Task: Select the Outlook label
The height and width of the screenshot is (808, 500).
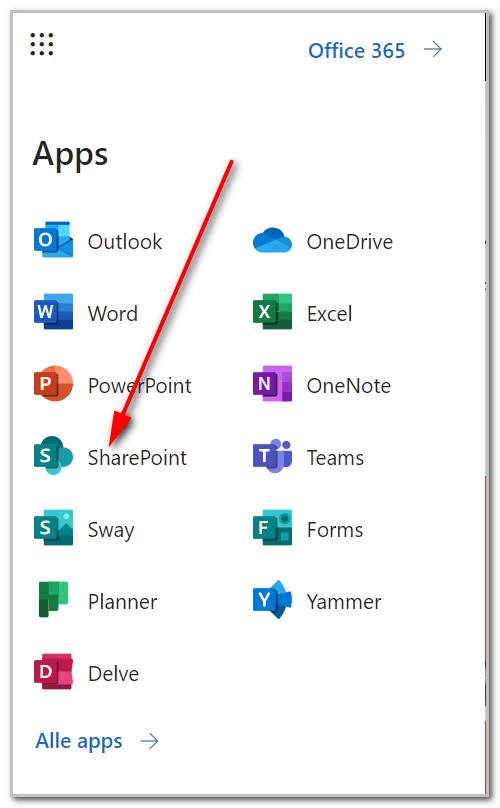Action: 125,242
